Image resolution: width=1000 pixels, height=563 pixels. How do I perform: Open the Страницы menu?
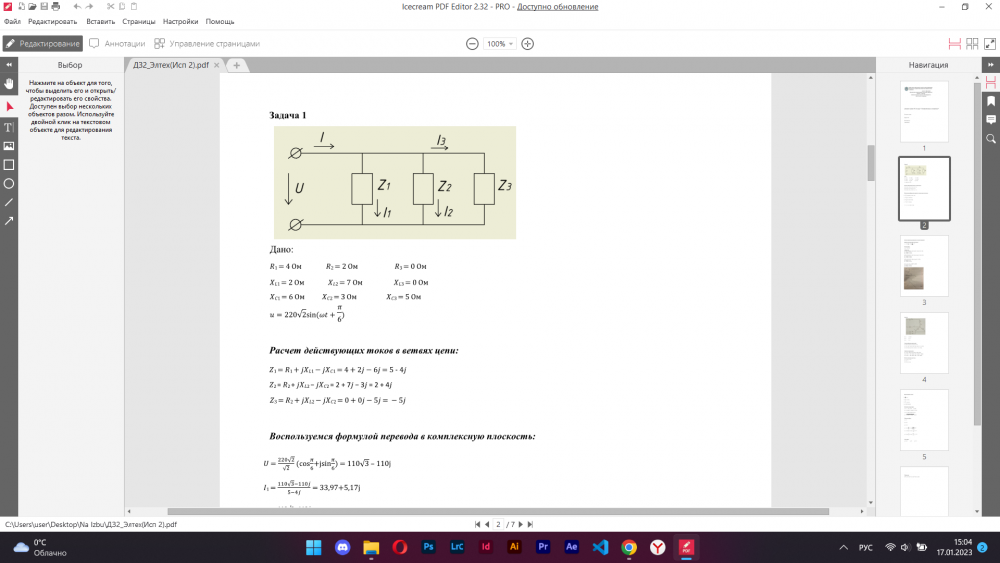tap(138, 21)
